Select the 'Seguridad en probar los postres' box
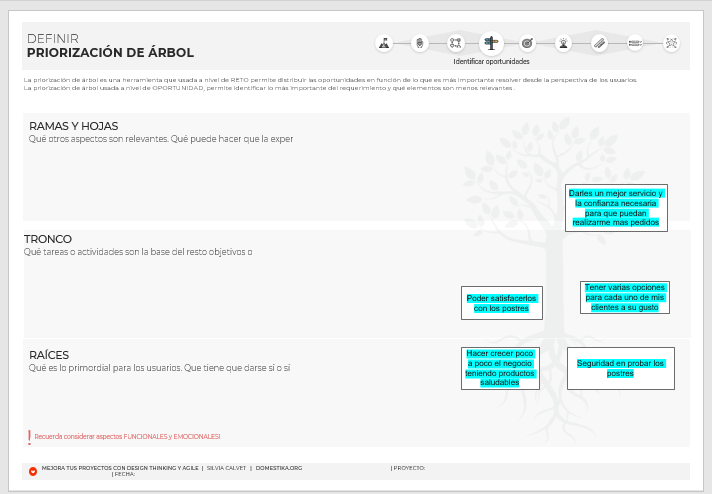Image resolution: width=712 pixels, height=494 pixels. tap(621, 368)
